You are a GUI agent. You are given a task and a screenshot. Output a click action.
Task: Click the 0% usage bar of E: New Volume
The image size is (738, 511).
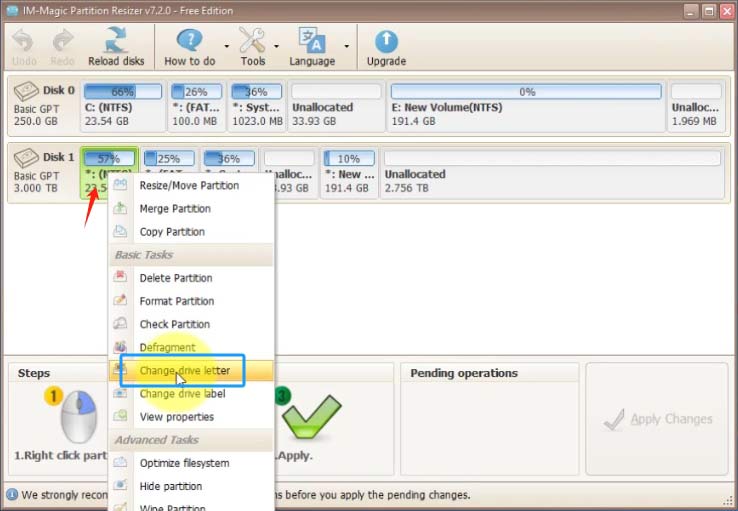(x=526, y=91)
